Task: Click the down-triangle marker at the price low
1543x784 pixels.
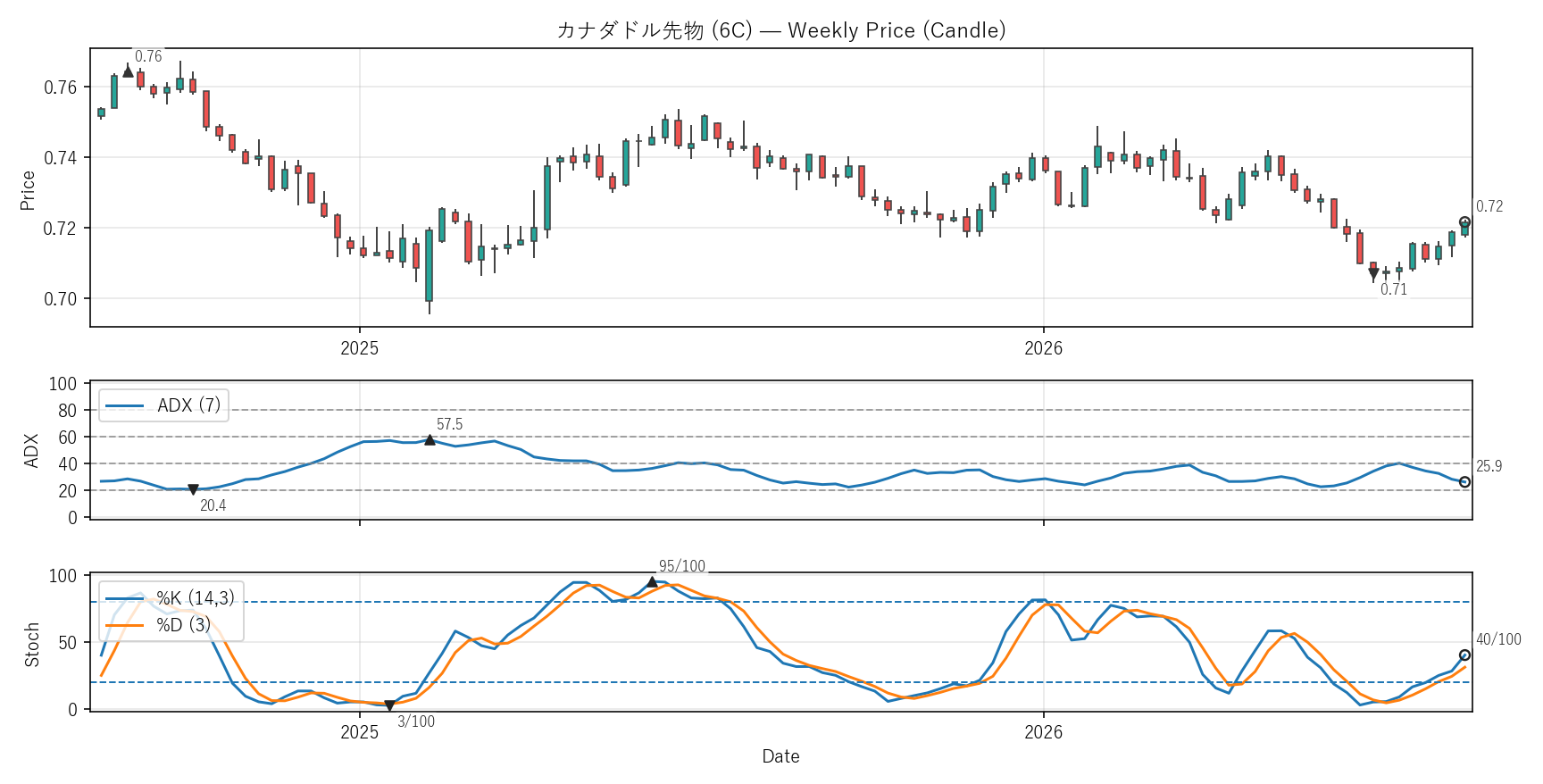Action: [x=1373, y=274]
